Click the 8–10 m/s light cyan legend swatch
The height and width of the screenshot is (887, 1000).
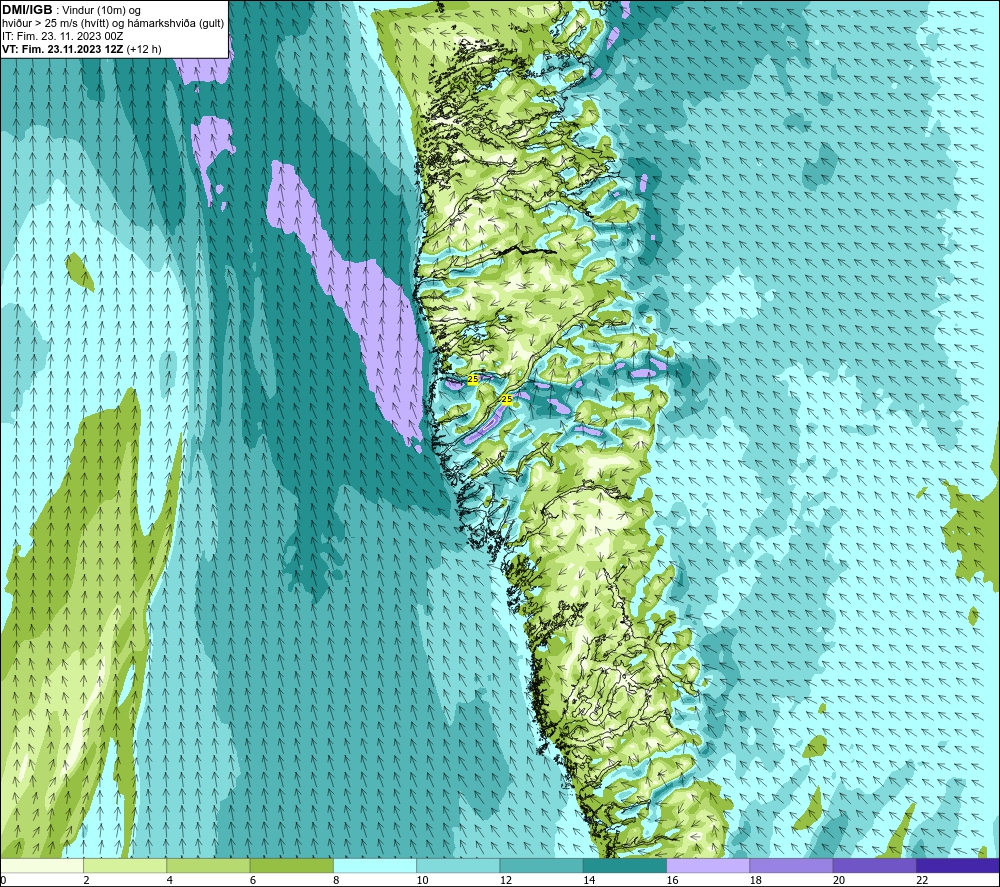pyautogui.click(x=375, y=865)
